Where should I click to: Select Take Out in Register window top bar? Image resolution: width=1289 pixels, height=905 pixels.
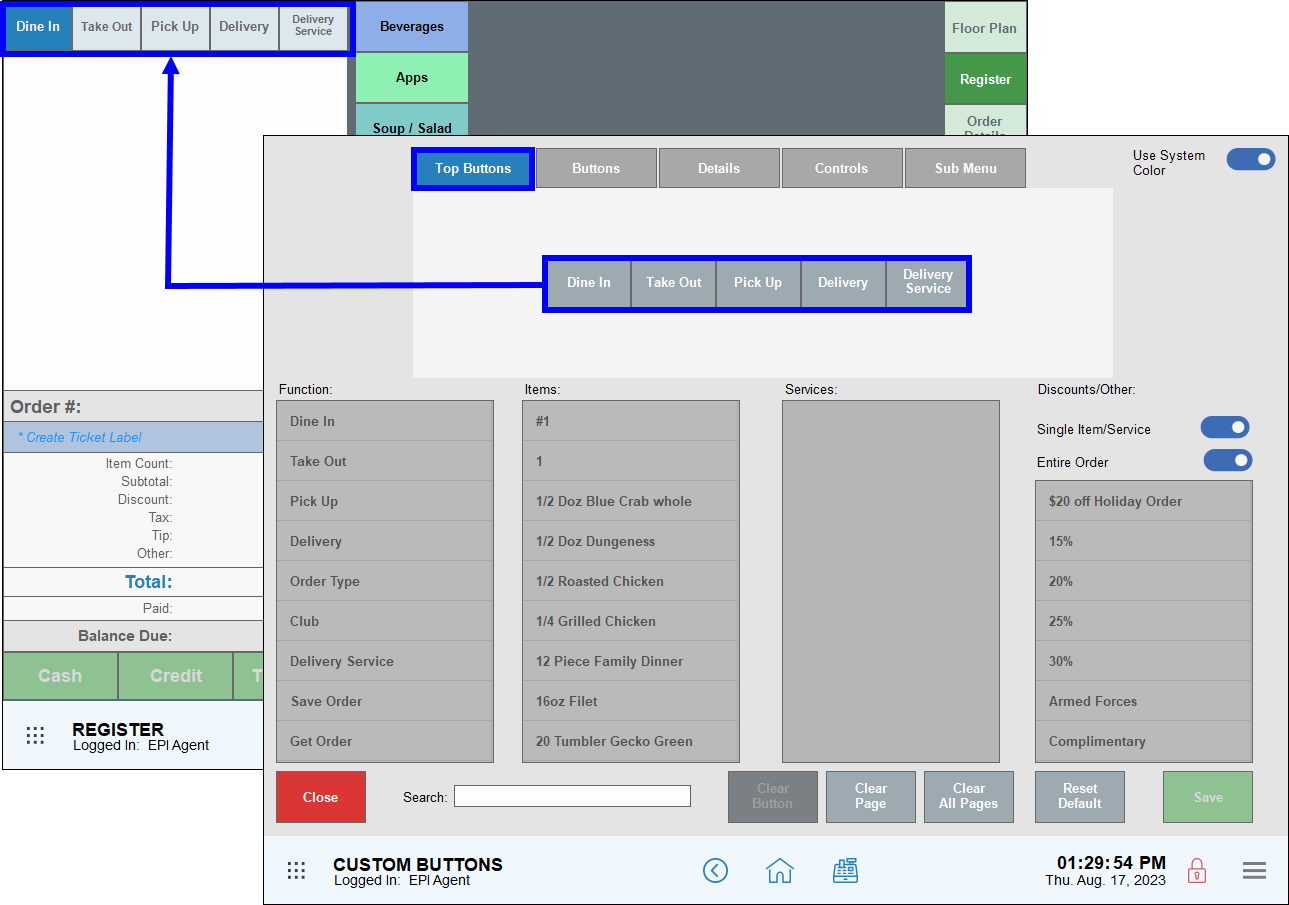[x=107, y=27]
